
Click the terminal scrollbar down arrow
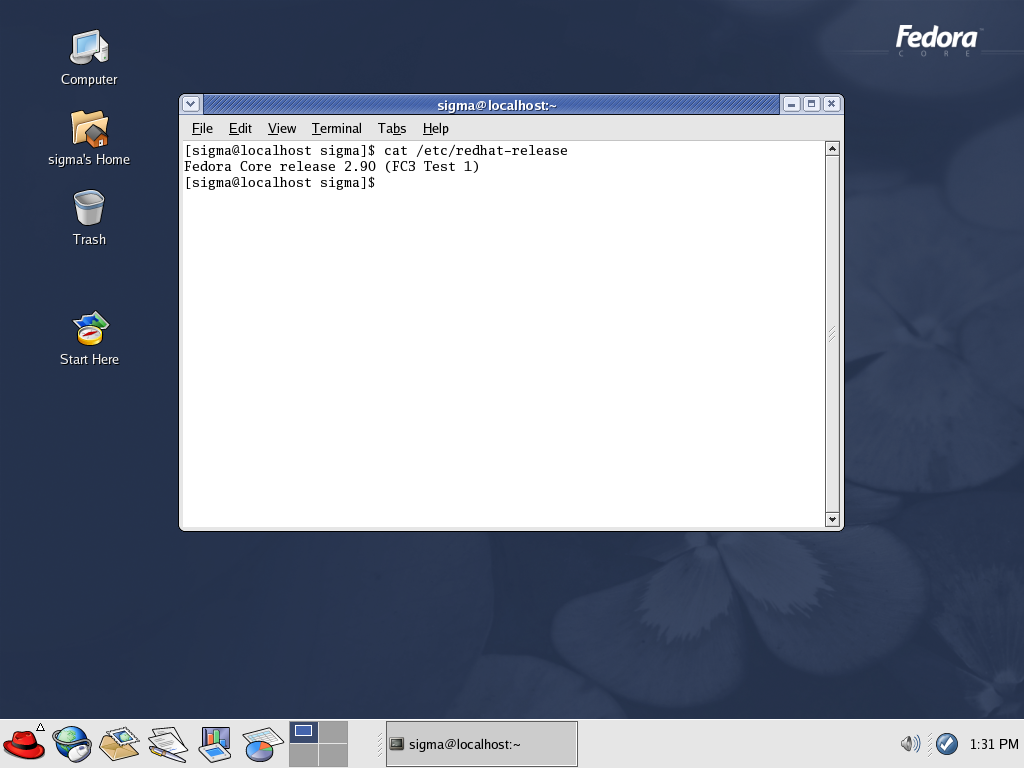(832, 520)
